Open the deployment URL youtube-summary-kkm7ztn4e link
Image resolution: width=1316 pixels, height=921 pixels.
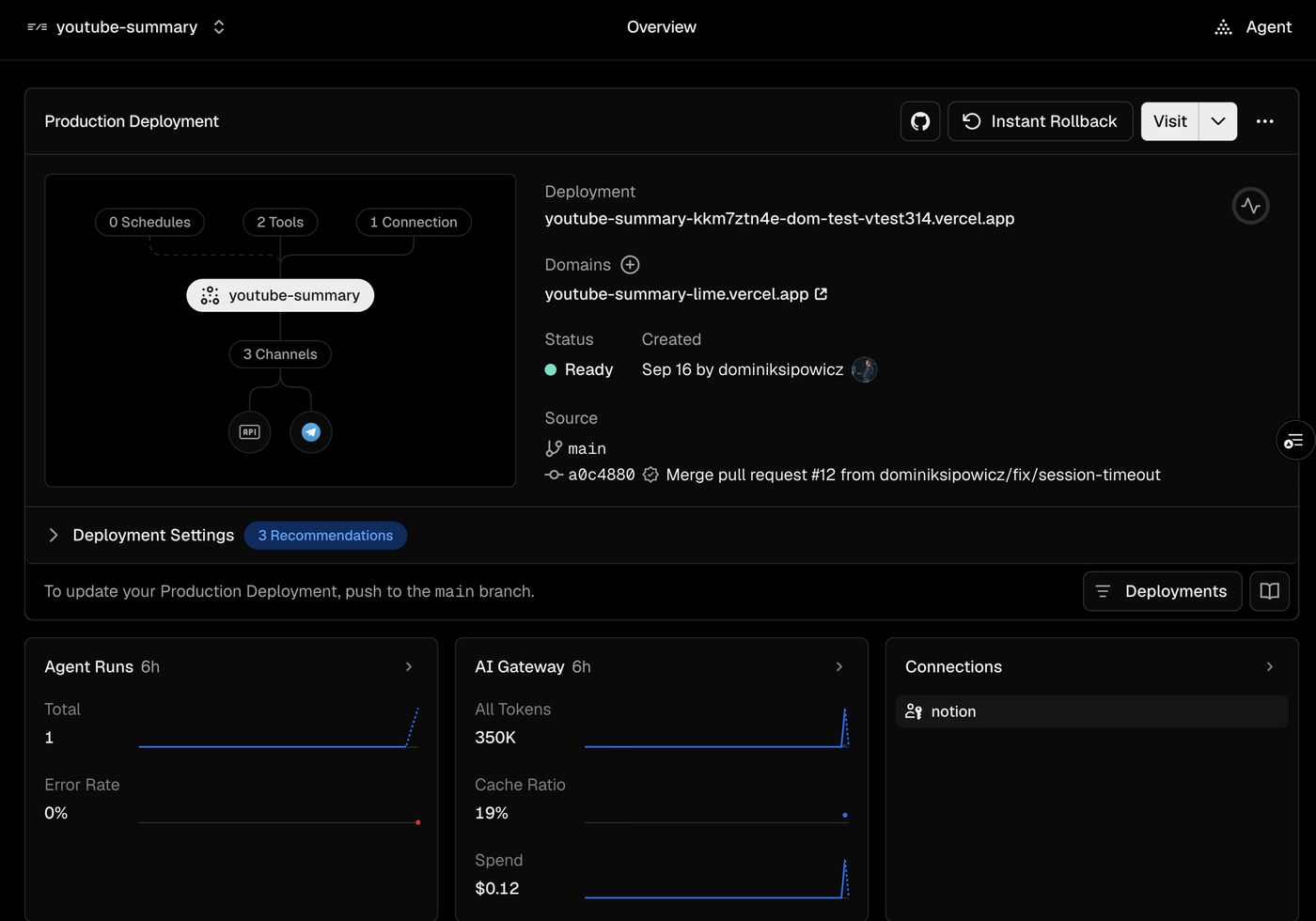coord(779,219)
